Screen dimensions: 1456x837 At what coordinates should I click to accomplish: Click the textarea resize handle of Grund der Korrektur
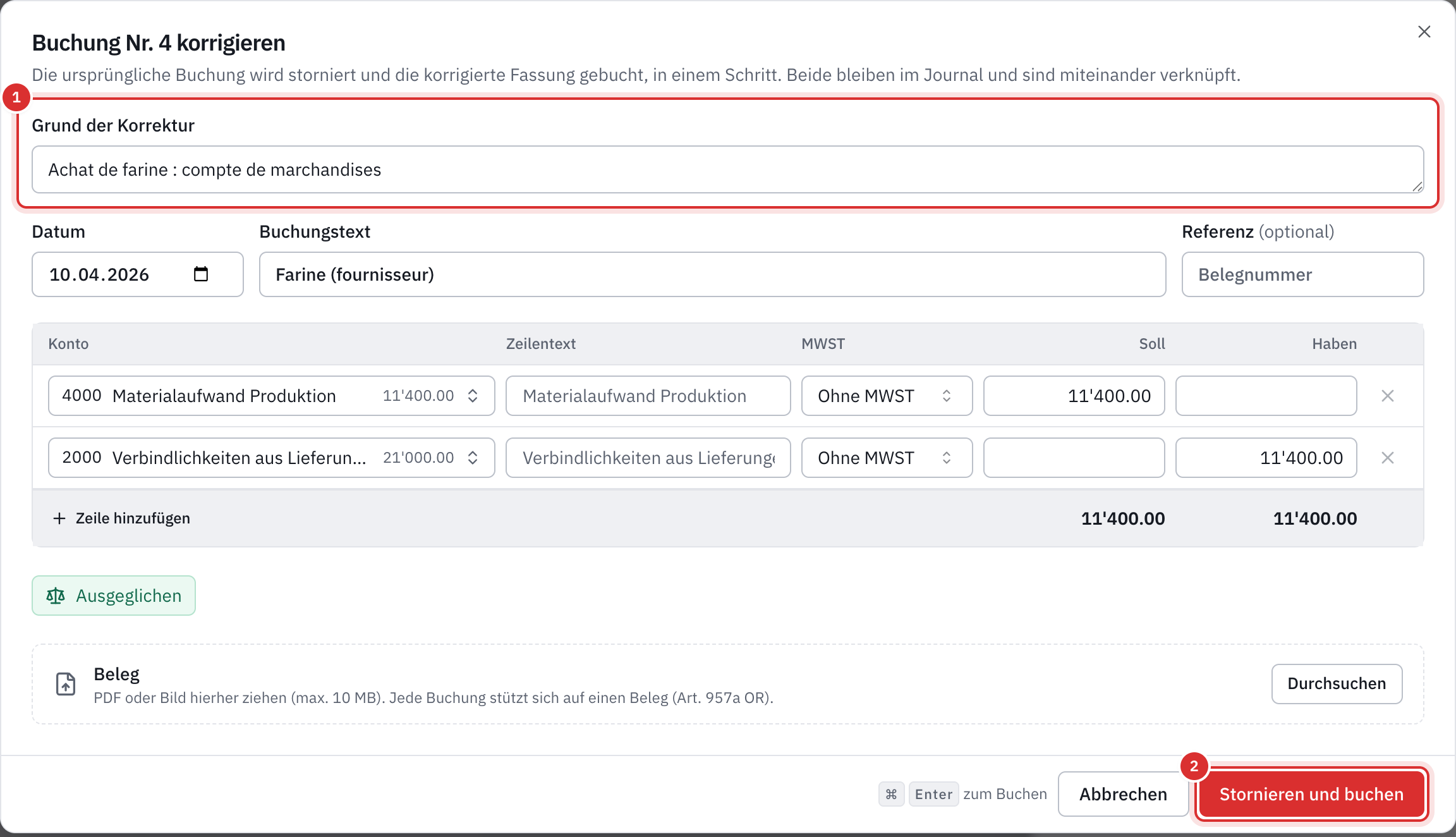[1417, 186]
